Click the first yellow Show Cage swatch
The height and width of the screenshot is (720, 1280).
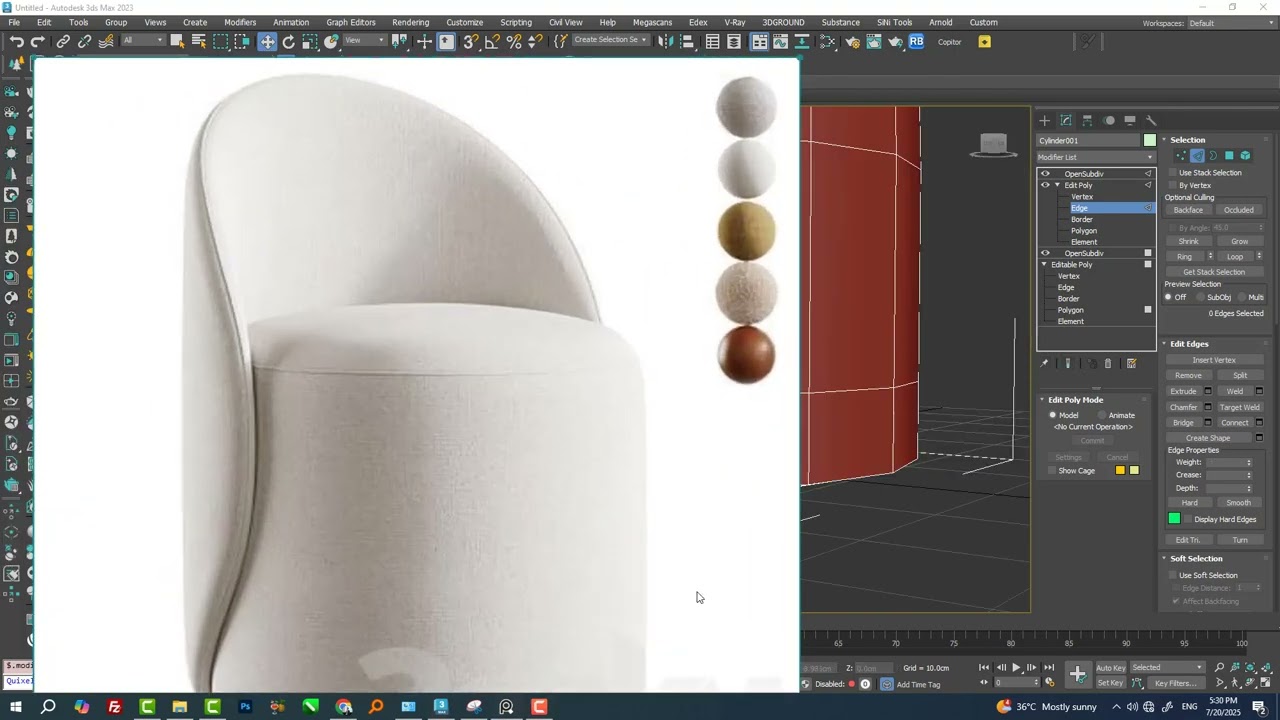click(x=1120, y=471)
